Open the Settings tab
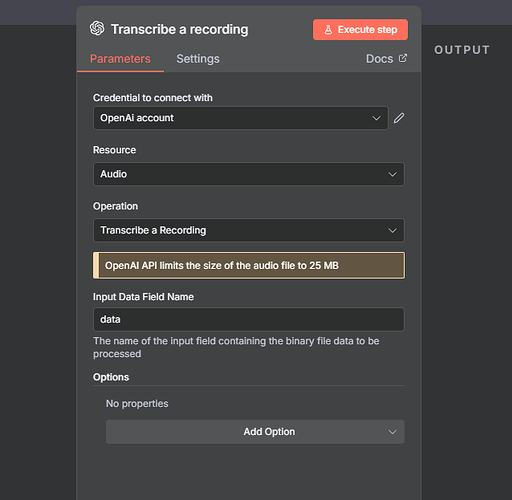This screenshot has height=500, width=512. pos(198,59)
